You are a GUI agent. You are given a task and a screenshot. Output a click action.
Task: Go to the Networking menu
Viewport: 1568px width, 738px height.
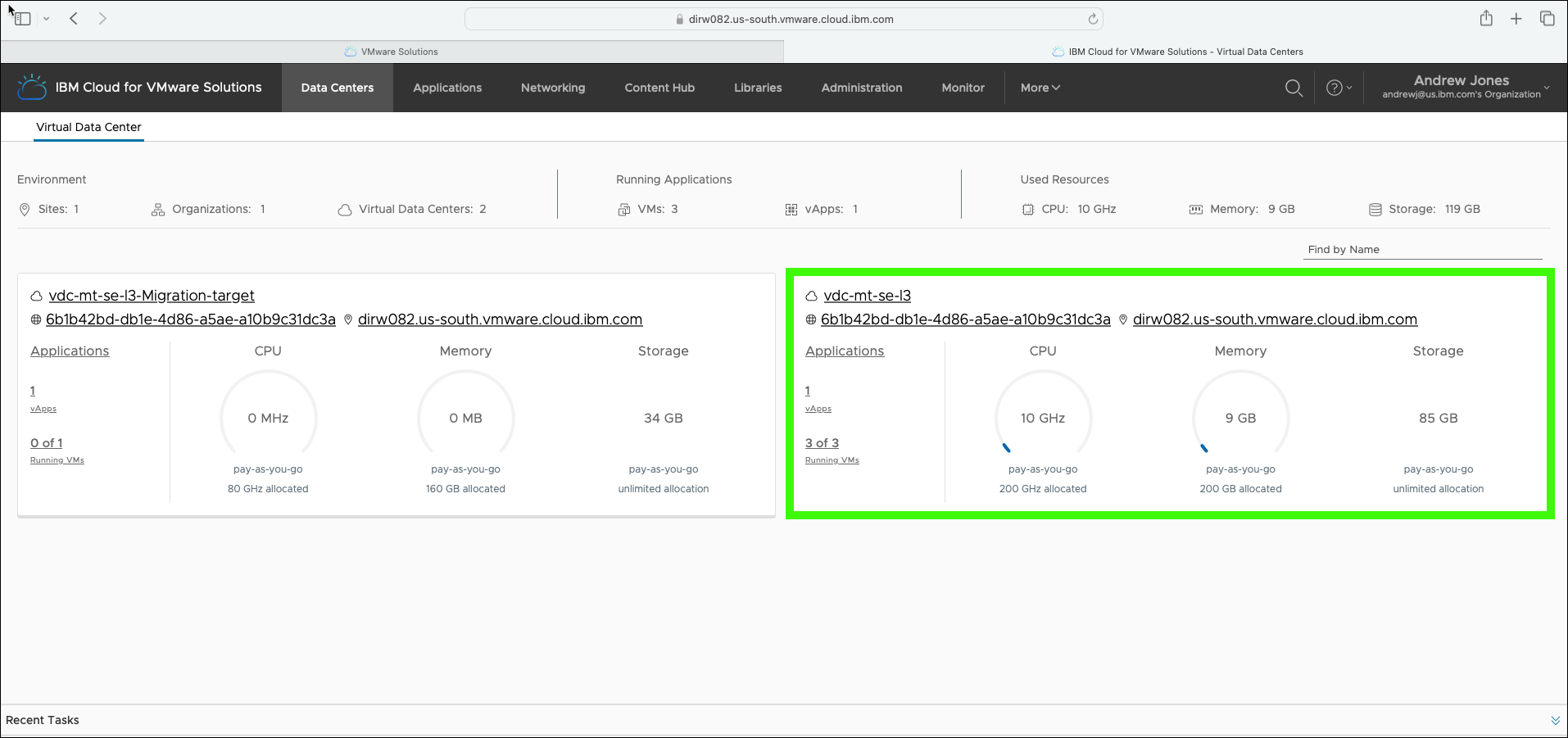tap(553, 88)
